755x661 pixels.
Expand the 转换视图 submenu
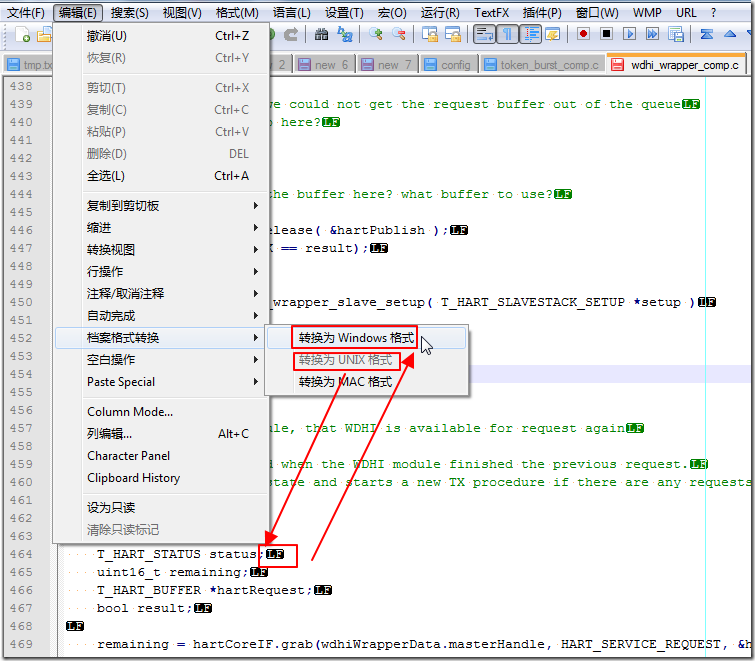pyautogui.click(x=162, y=249)
